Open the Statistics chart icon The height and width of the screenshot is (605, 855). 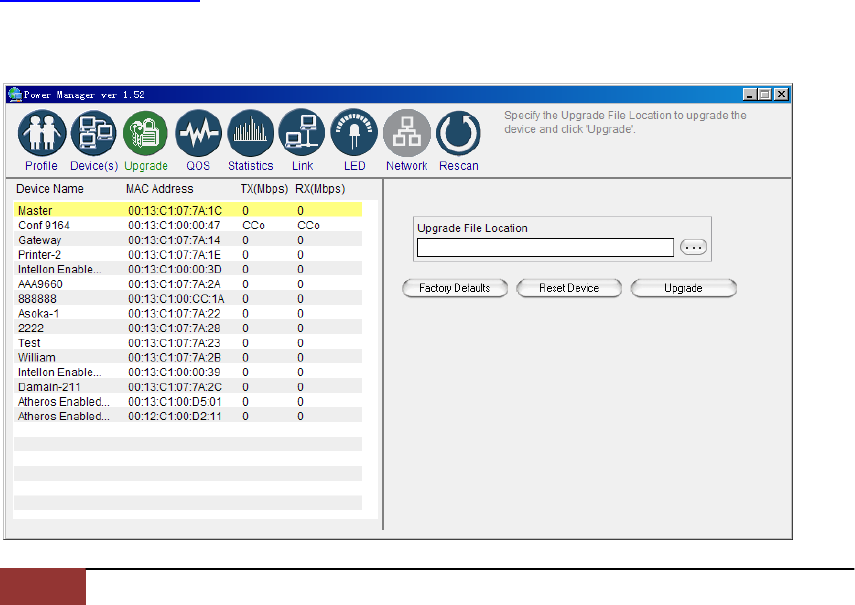pos(250,133)
